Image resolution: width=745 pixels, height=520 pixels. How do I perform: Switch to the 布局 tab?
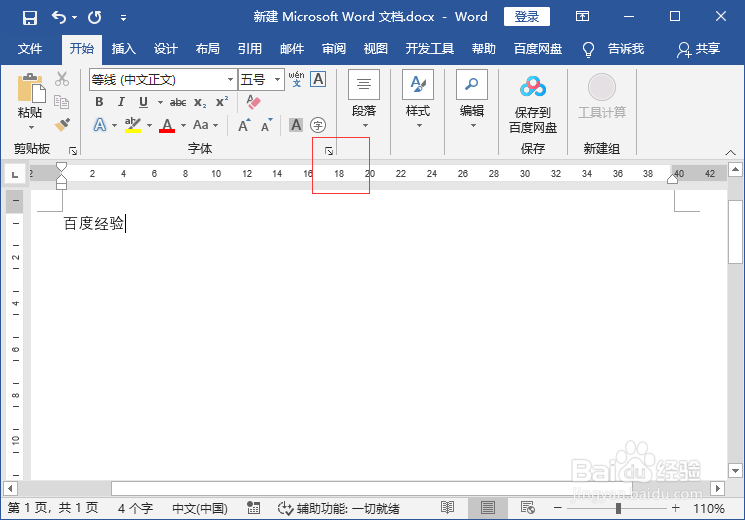pyautogui.click(x=208, y=48)
